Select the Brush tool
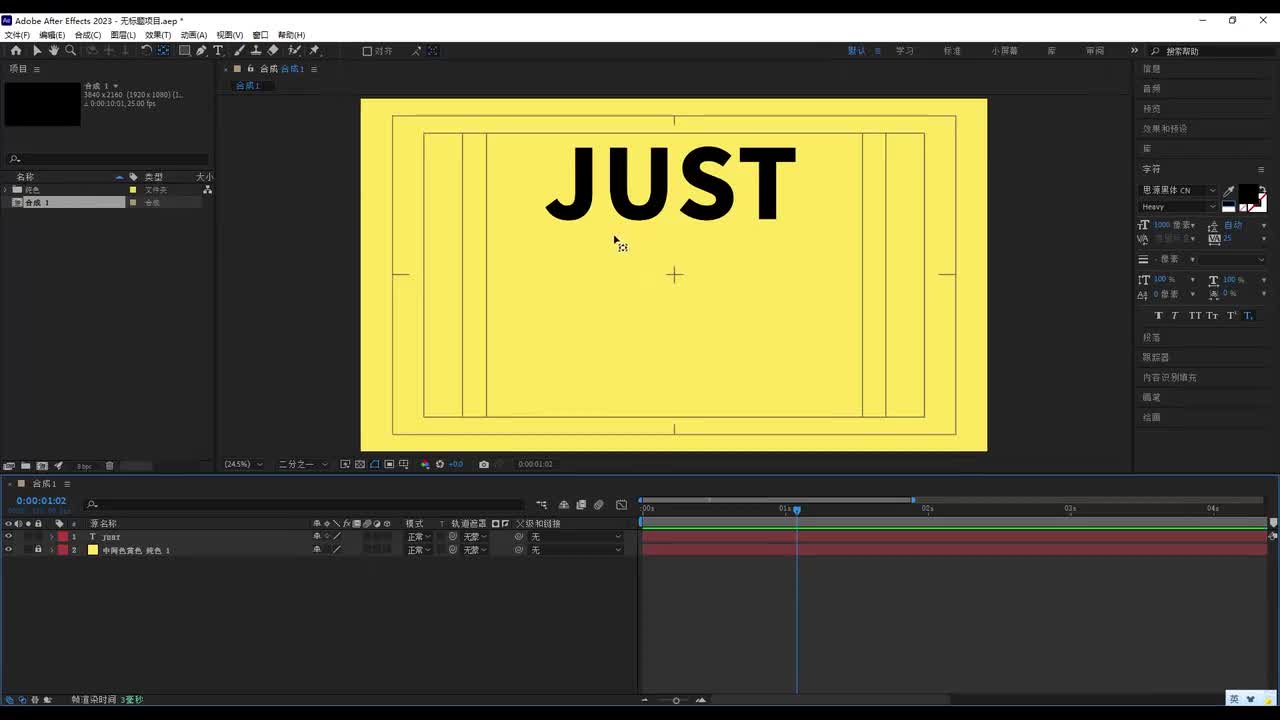The width and height of the screenshot is (1280, 720). click(240, 50)
